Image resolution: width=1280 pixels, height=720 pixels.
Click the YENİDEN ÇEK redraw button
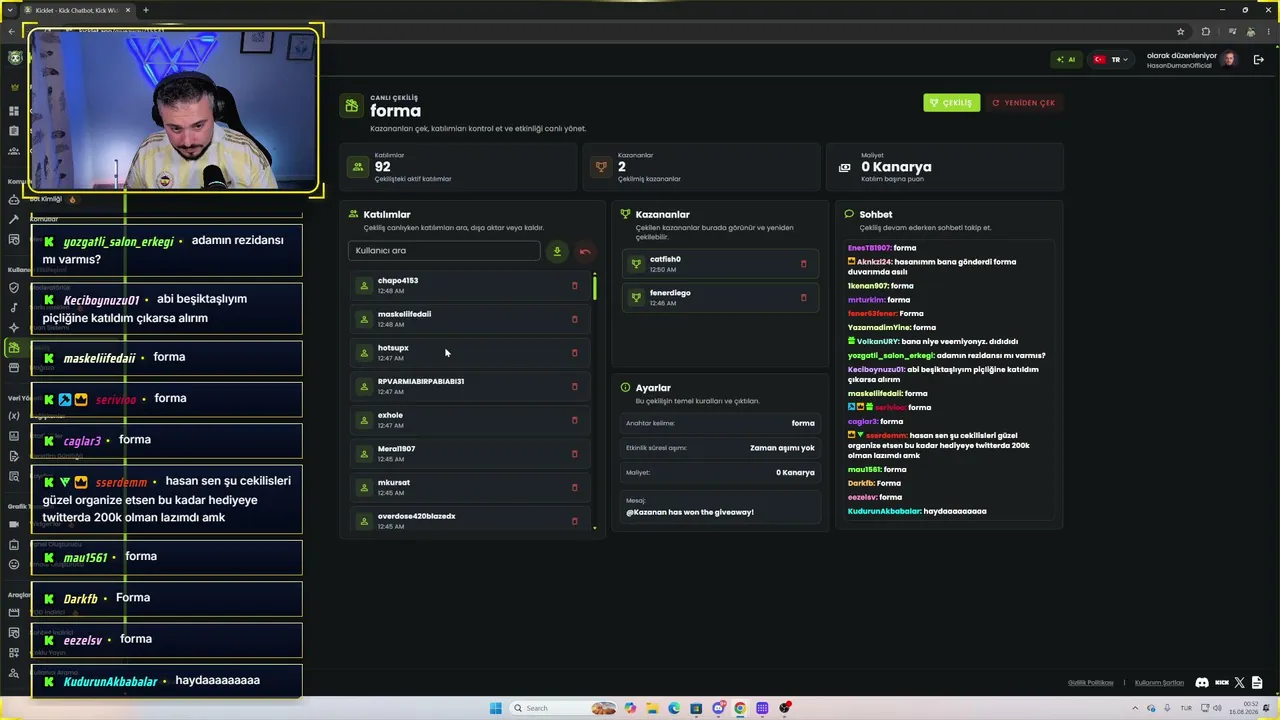tap(1023, 103)
